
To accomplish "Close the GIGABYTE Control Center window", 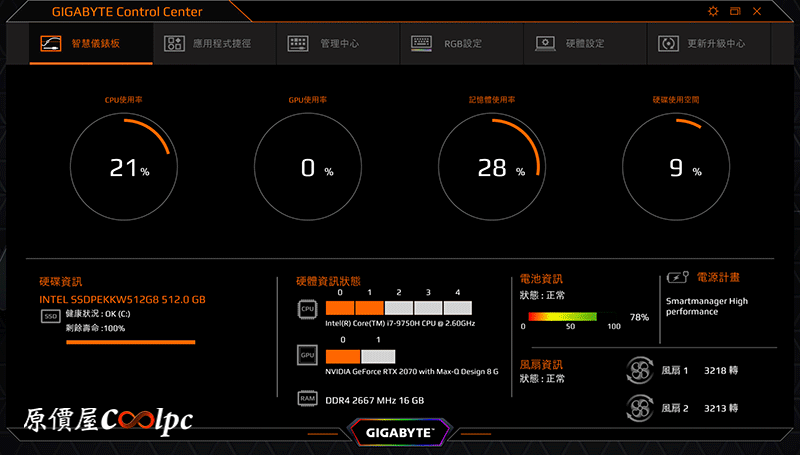I will pyautogui.click(x=757, y=11).
